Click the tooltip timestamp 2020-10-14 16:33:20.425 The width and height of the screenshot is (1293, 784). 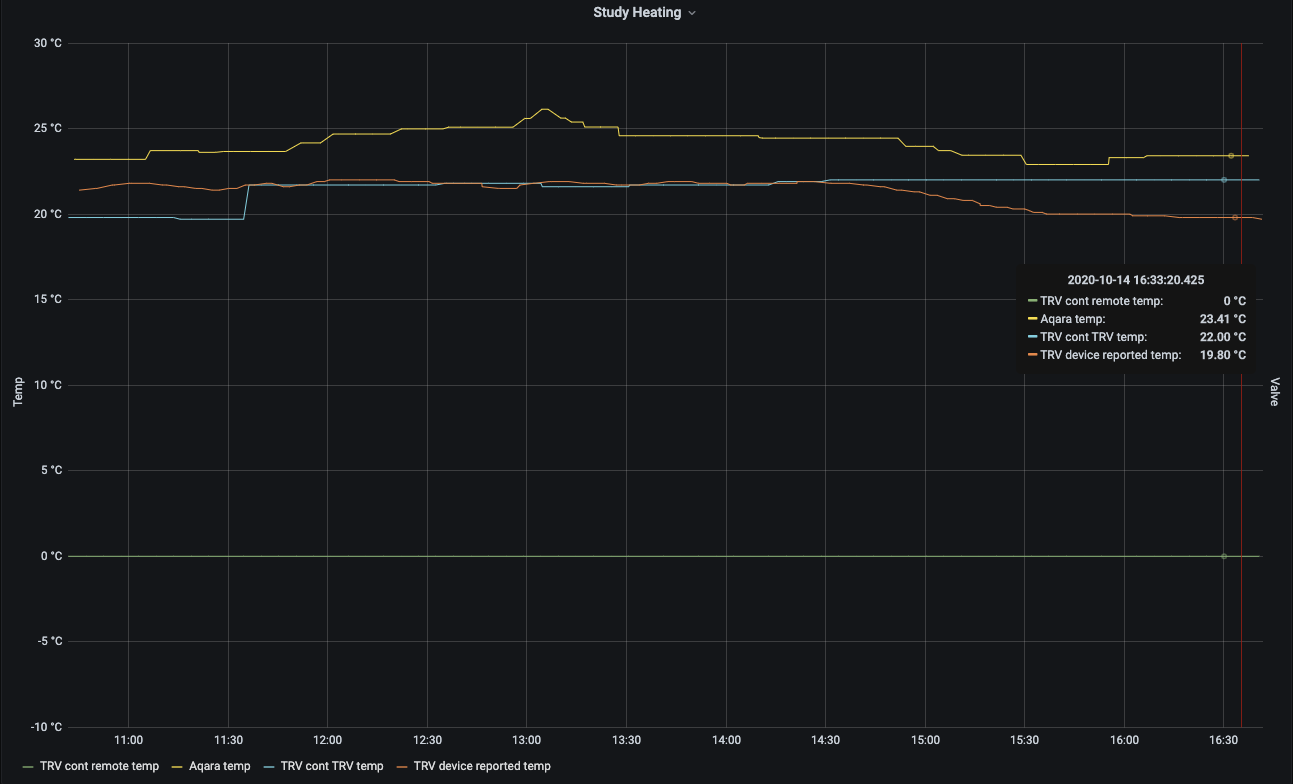click(1136, 280)
